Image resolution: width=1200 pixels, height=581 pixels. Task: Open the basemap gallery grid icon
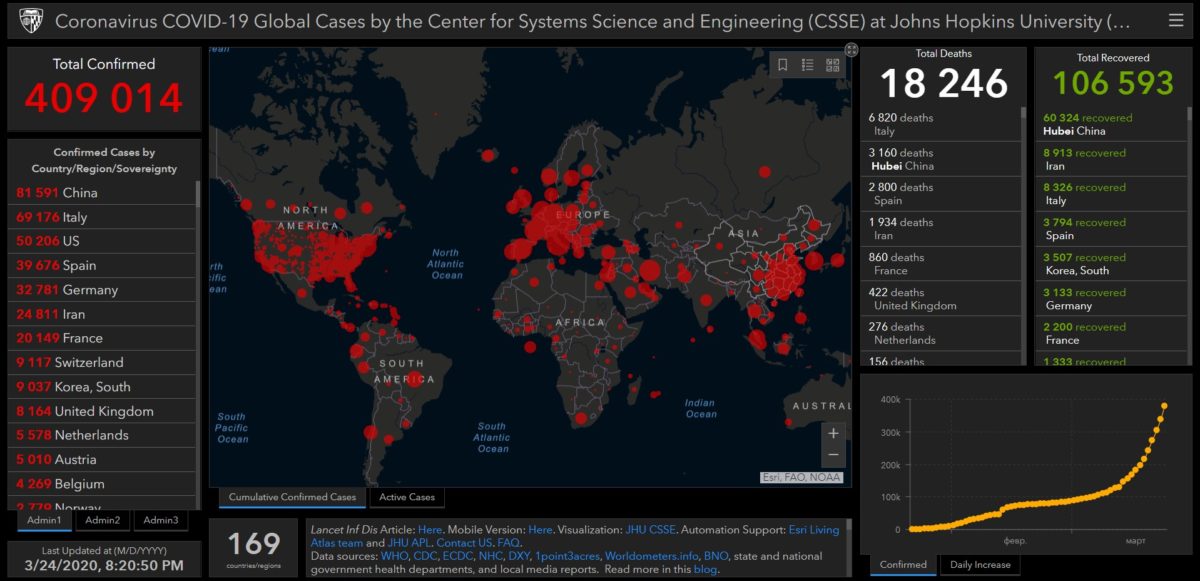pyautogui.click(x=832, y=65)
